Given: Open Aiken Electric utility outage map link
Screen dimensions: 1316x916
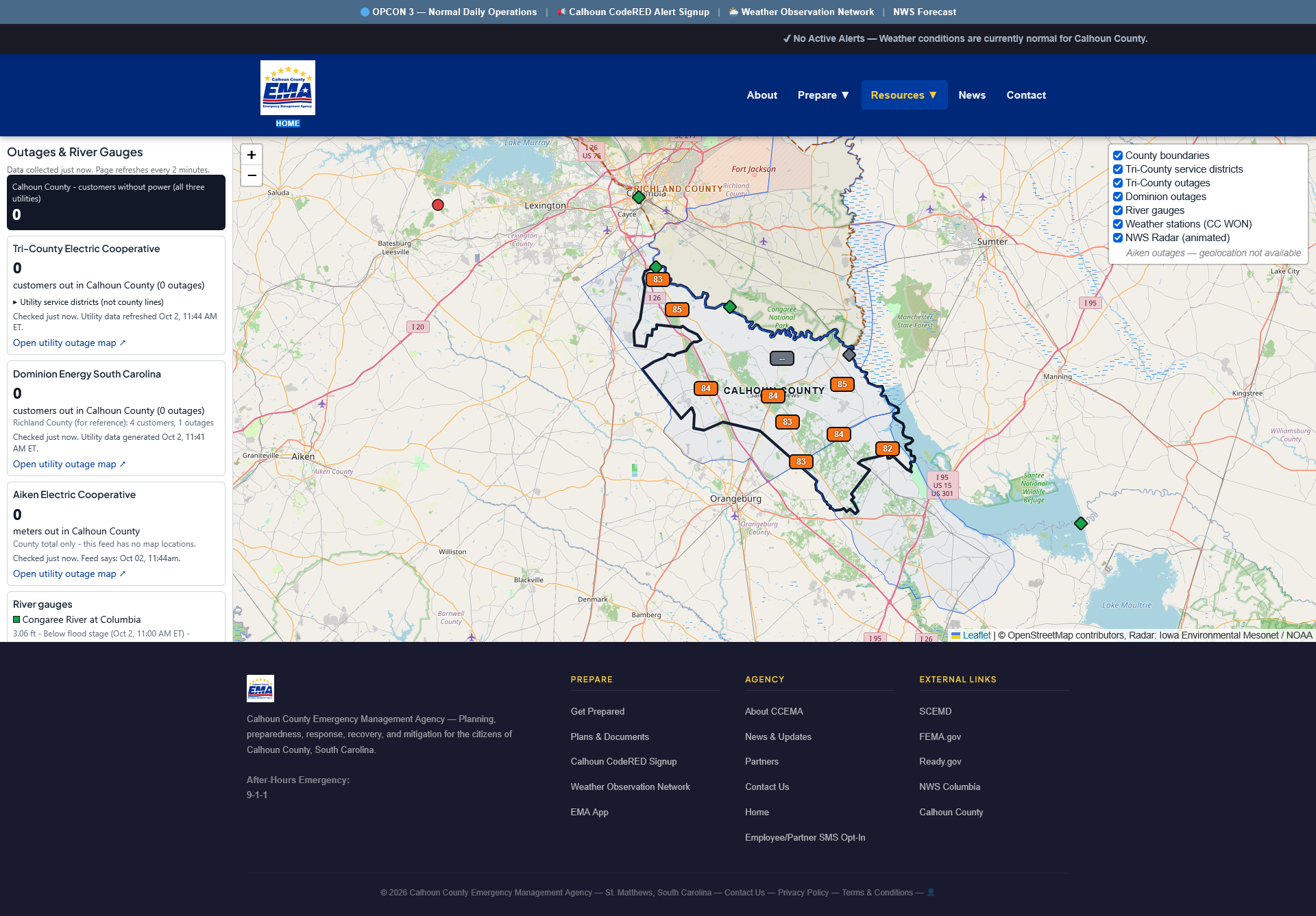Looking at the screenshot, I should (69, 573).
